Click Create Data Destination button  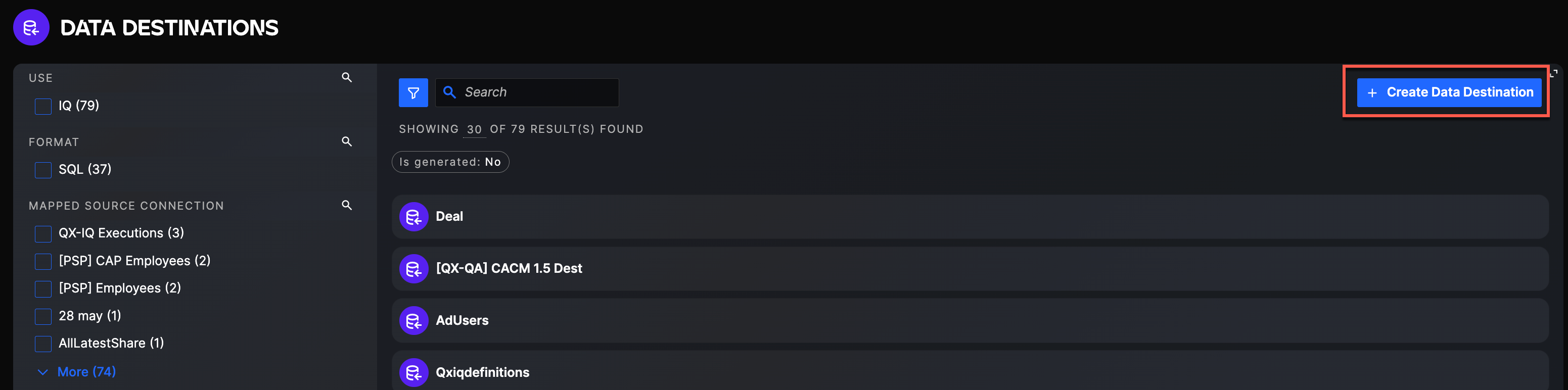coord(1449,92)
